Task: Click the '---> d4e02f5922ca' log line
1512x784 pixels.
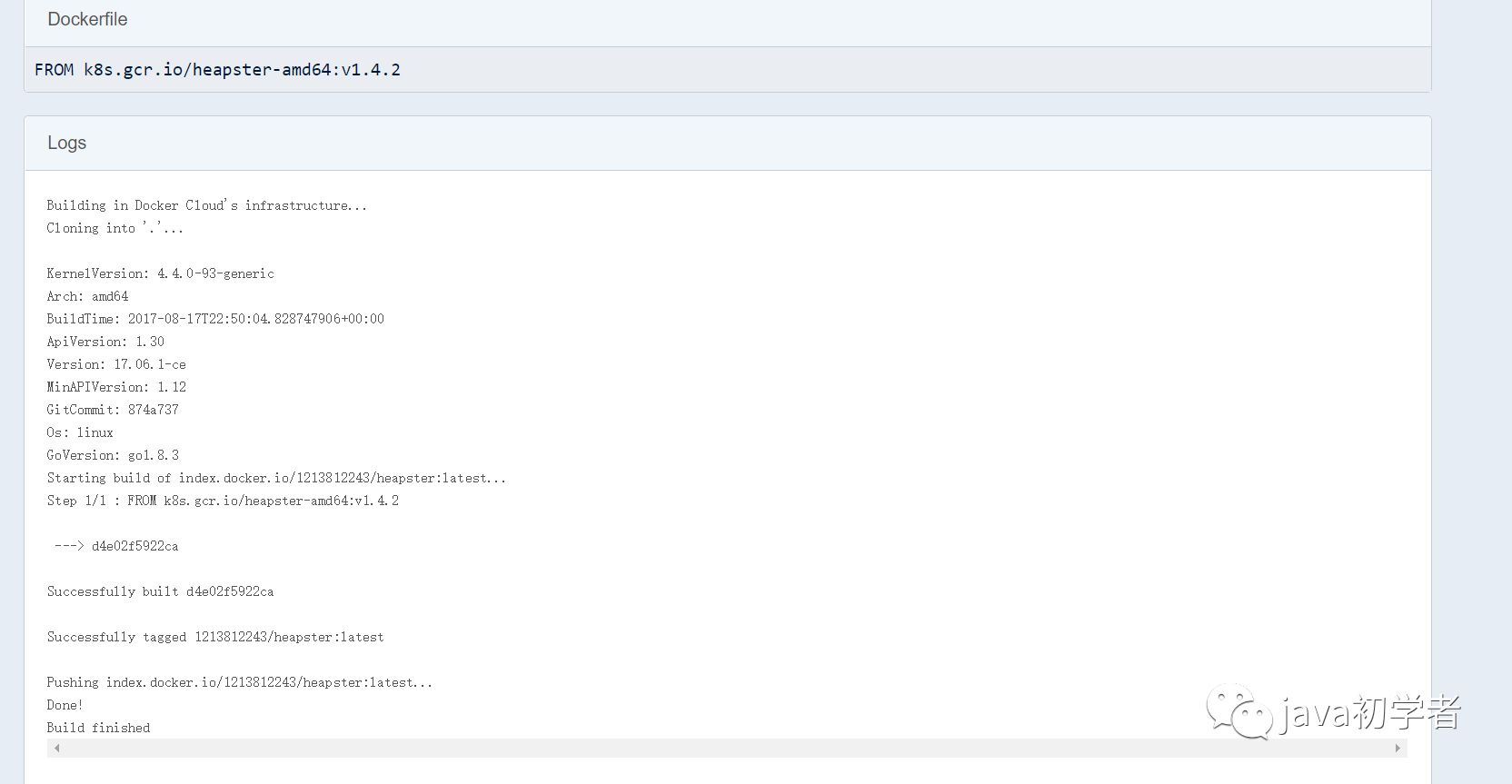Action: click(x=116, y=546)
